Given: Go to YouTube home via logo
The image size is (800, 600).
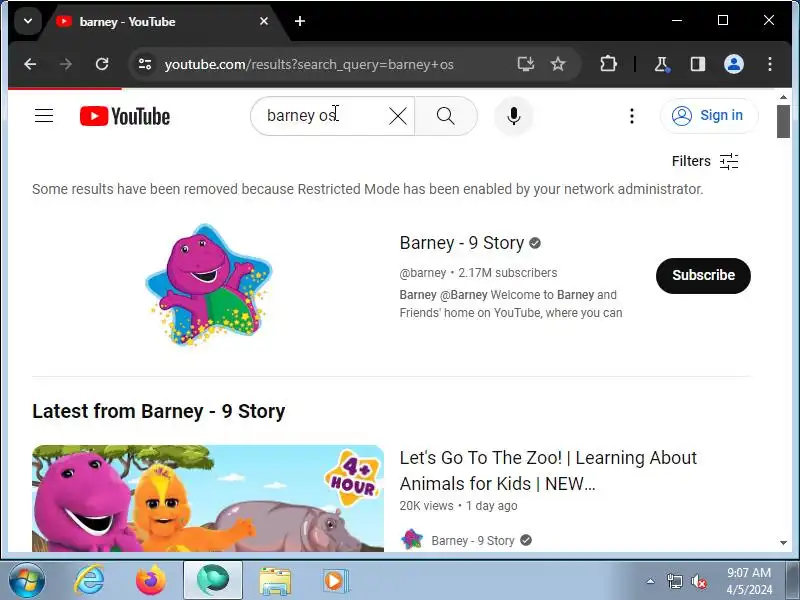Looking at the screenshot, I should coord(125,116).
